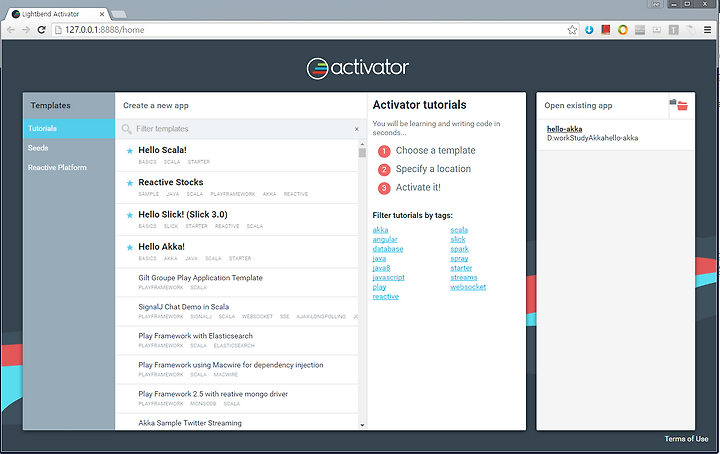The image size is (720, 454).
Task: Click the template list scroll up arrow
Action: coord(362,143)
